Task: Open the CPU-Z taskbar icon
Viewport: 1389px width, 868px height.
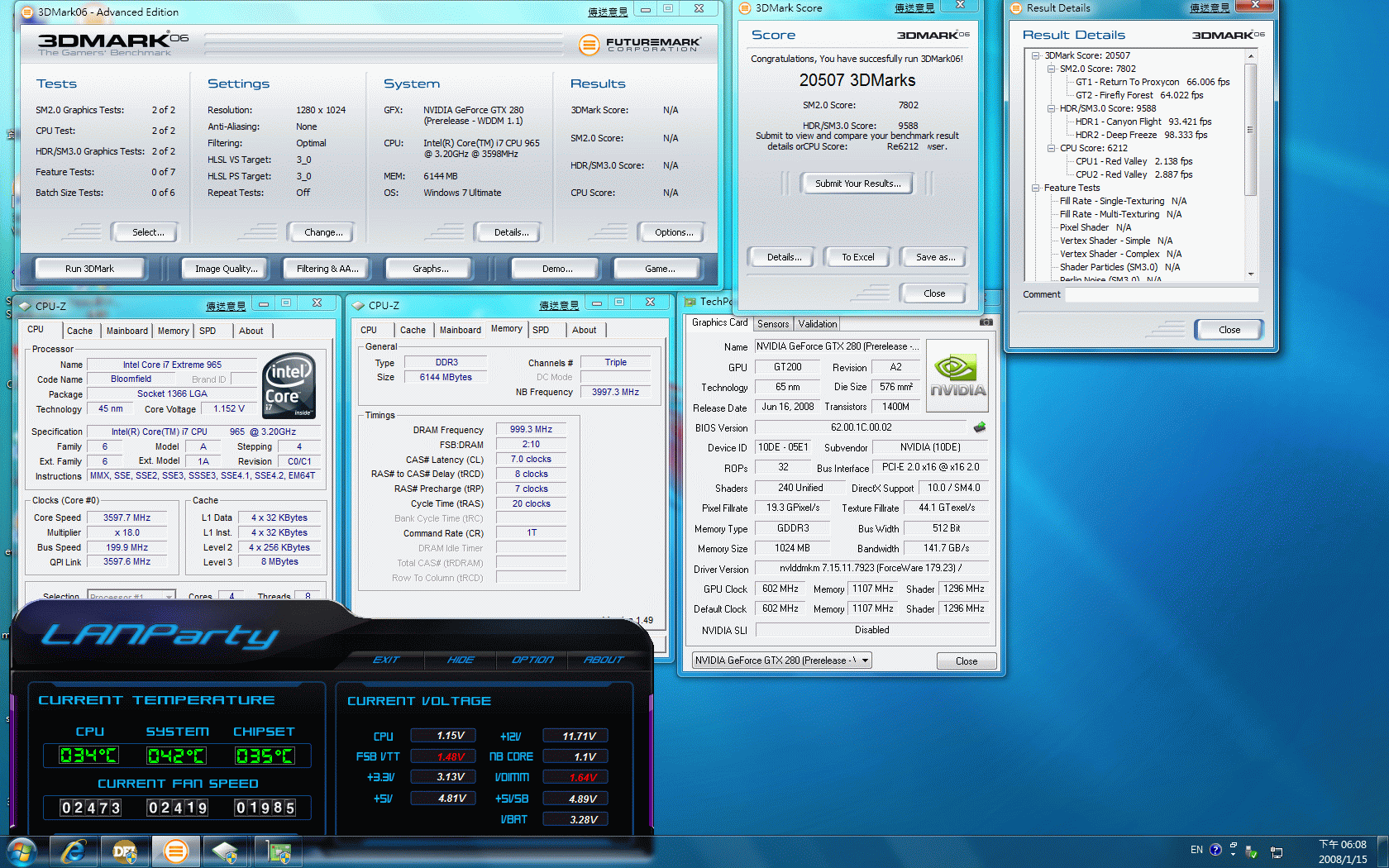Action: pos(227,851)
